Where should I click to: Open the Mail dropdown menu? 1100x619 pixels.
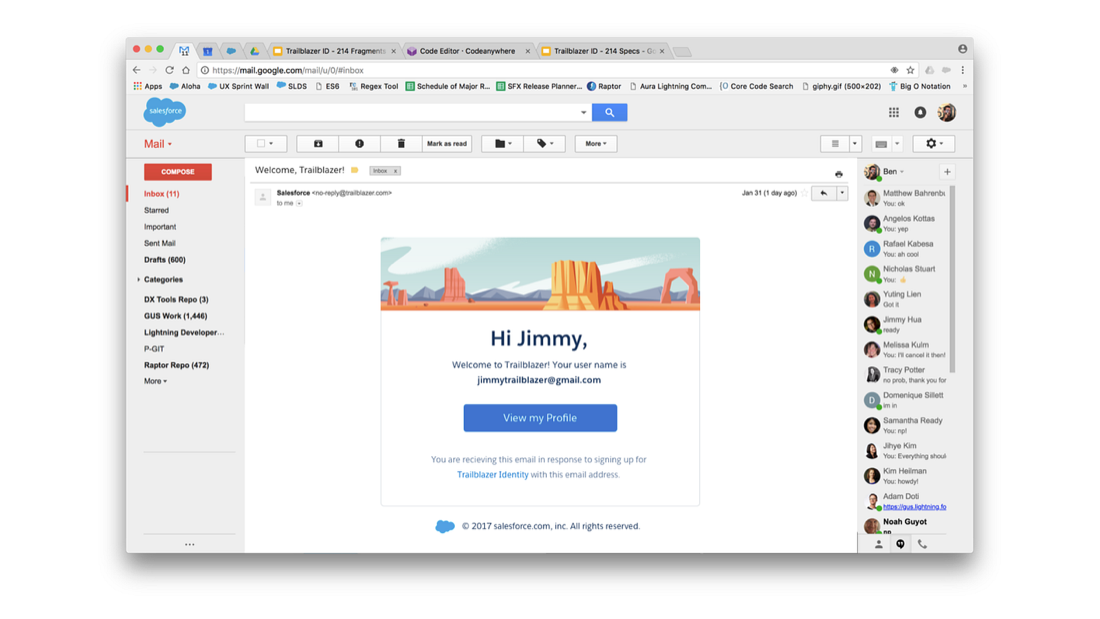pos(158,144)
